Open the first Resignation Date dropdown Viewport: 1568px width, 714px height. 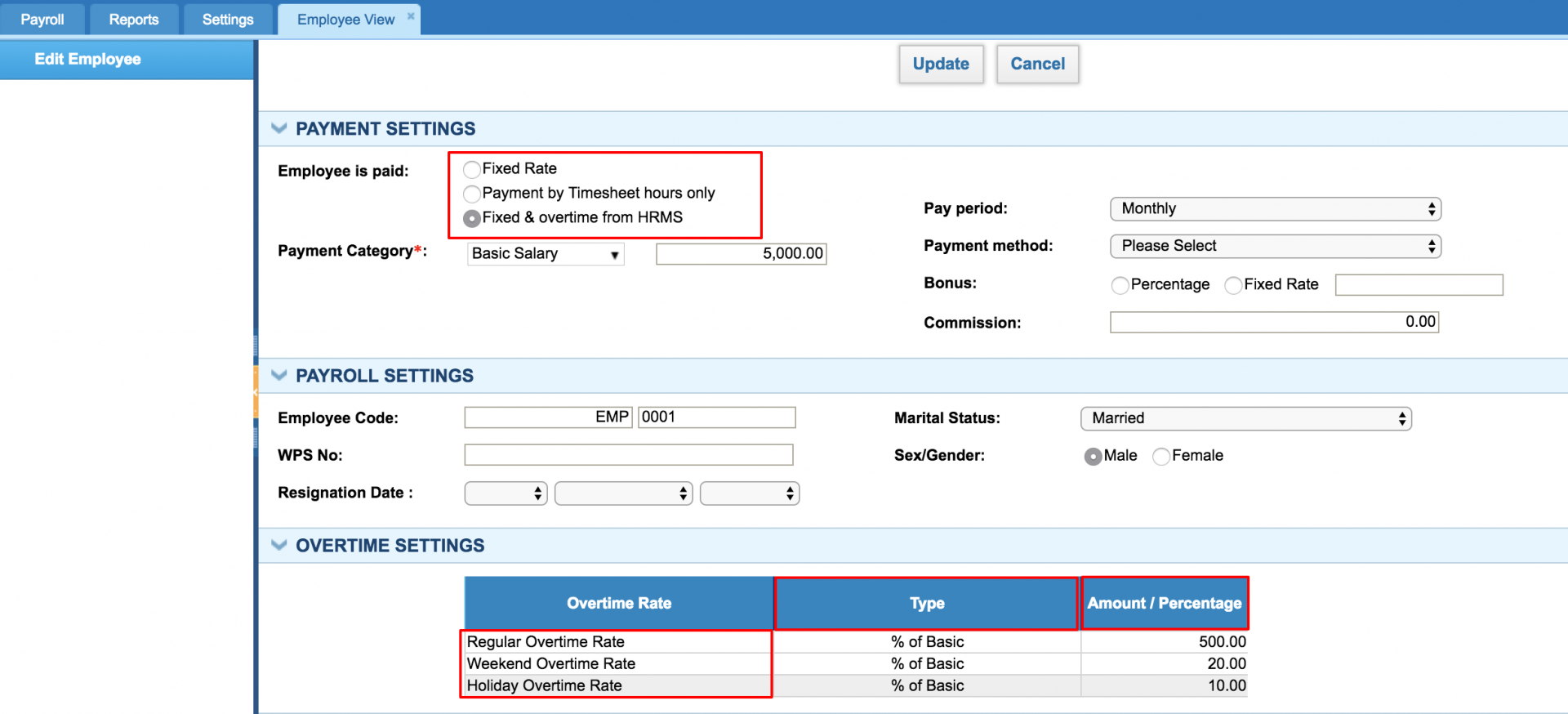506,493
